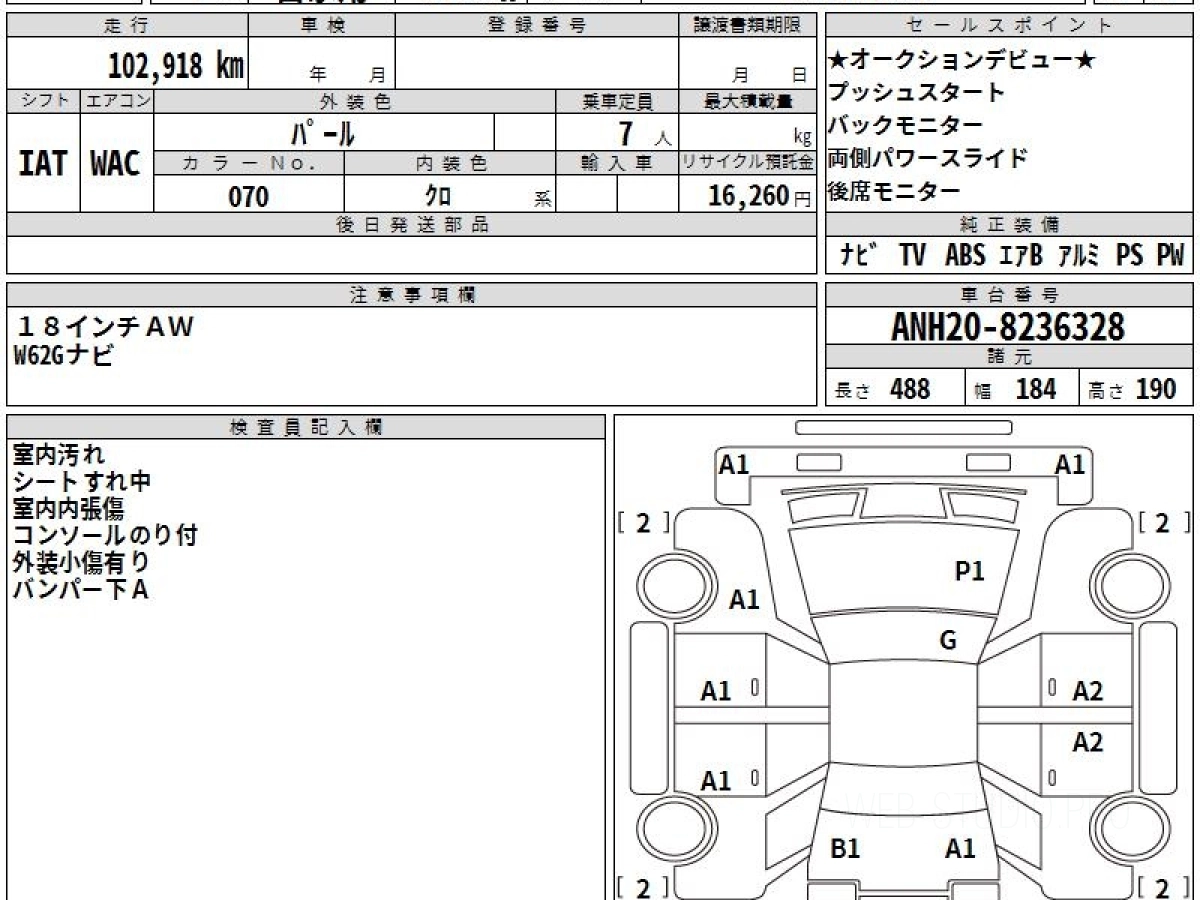1200x900 pixels.
Task: Click the 内装色 header
Action: pyautogui.click(x=450, y=163)
